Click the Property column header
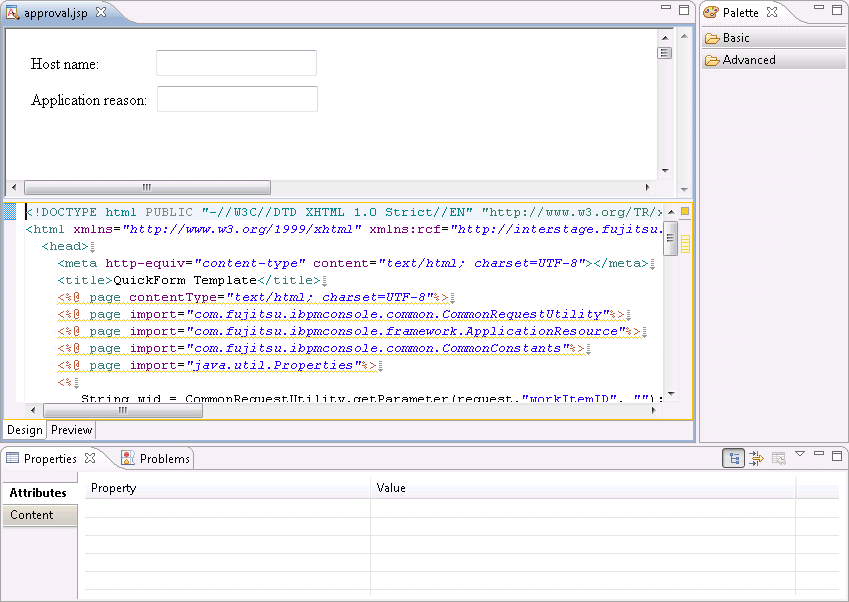The width and height of the screenshot is (849, 602). pos(227,488)
